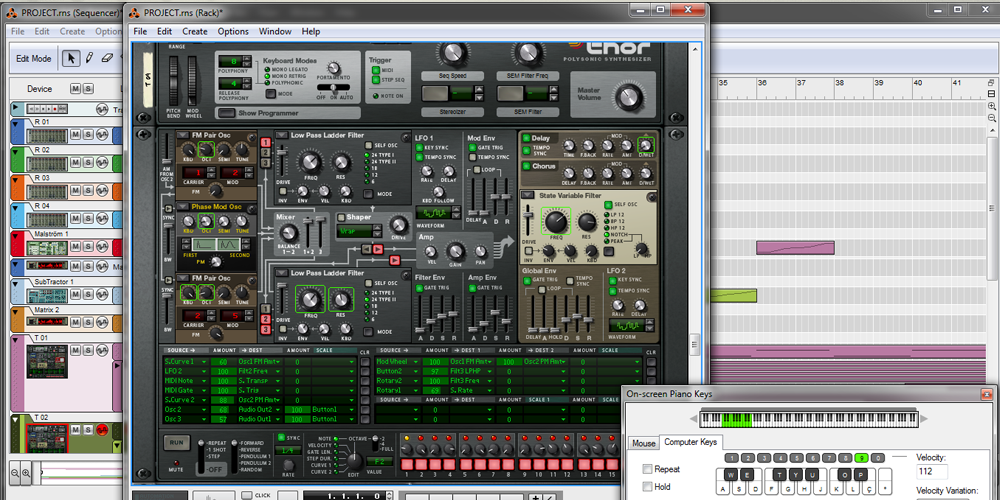Select the arrow selection tool in Sequencer
This screenshot has width=1000, height=500.
point(71,58)
